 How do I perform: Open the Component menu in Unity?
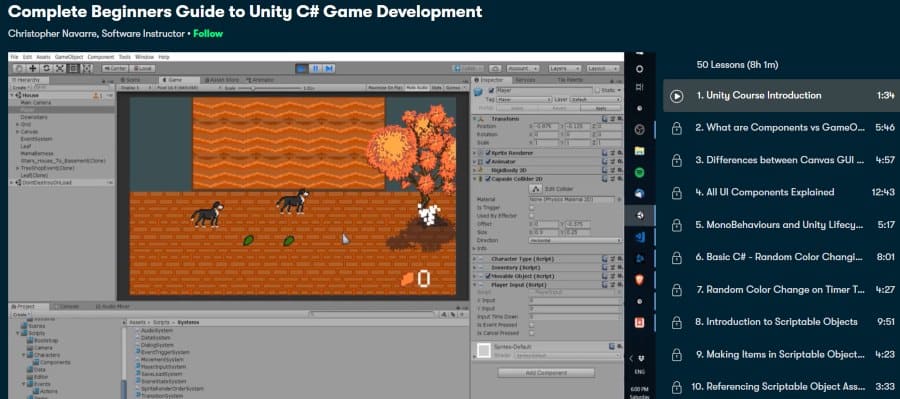[101, 57]
